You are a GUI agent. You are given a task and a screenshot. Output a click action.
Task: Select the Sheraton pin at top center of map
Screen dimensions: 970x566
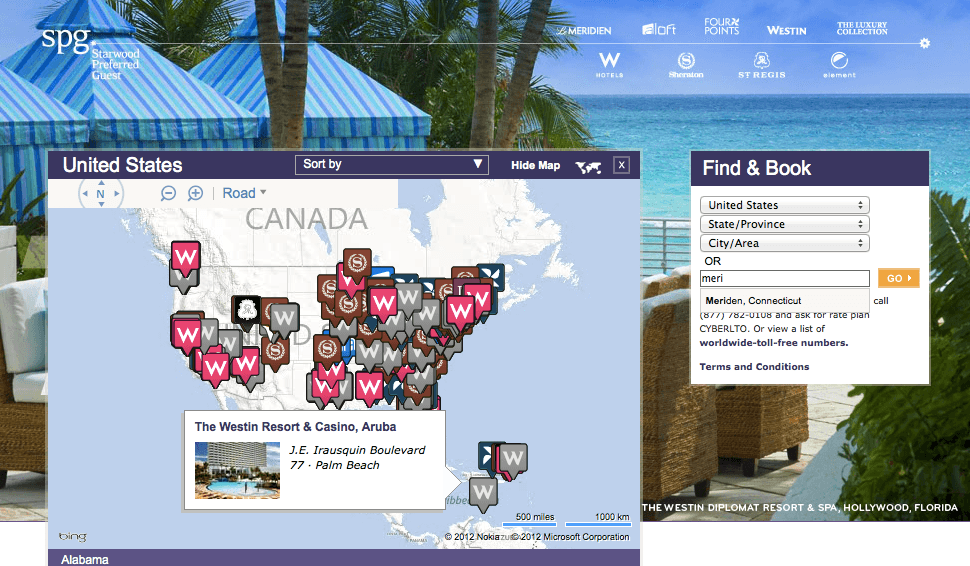357,265
